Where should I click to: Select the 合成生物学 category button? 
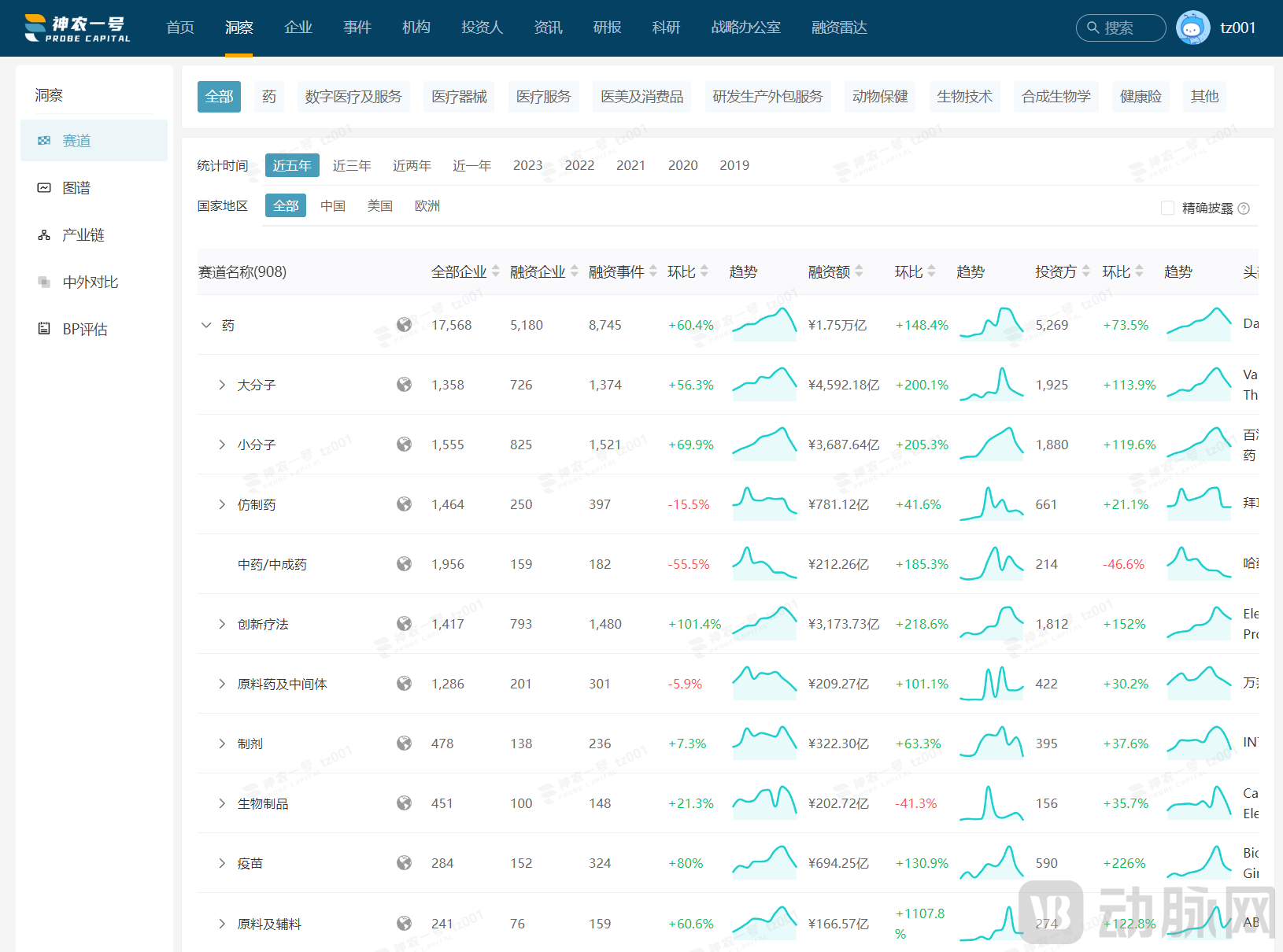1056,96
